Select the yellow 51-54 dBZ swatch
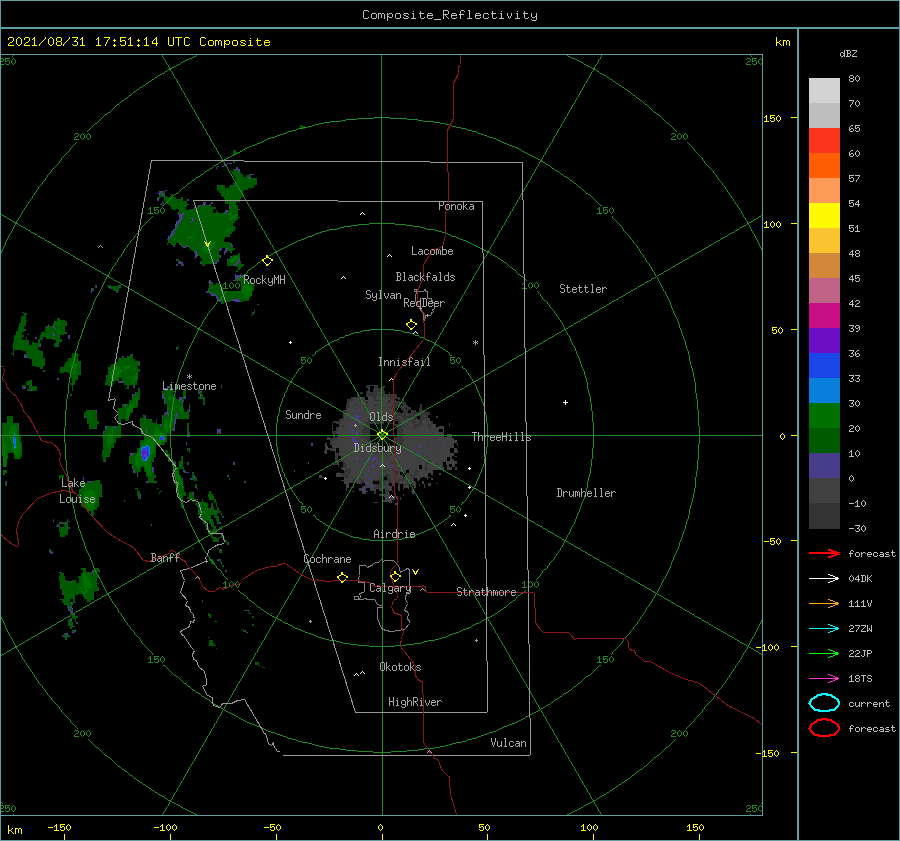Viewport: 900px width, 841px height. (824, 216)
